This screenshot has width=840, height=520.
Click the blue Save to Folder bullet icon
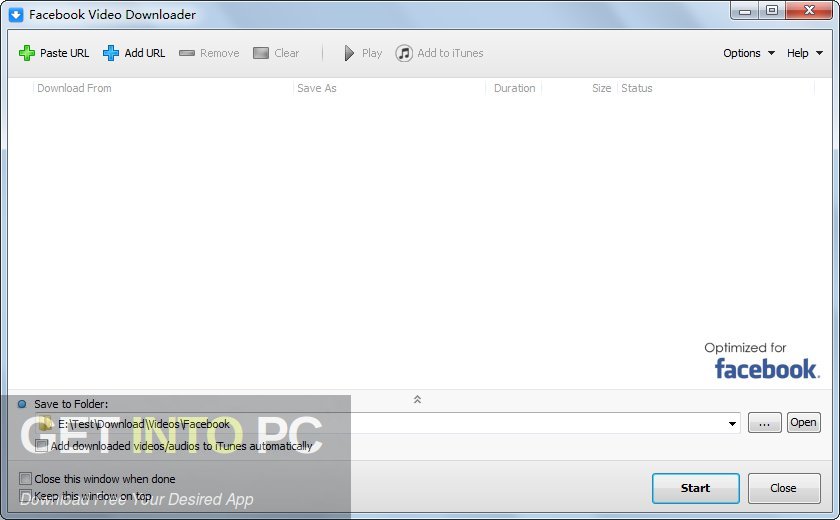[x=22, y=404]
